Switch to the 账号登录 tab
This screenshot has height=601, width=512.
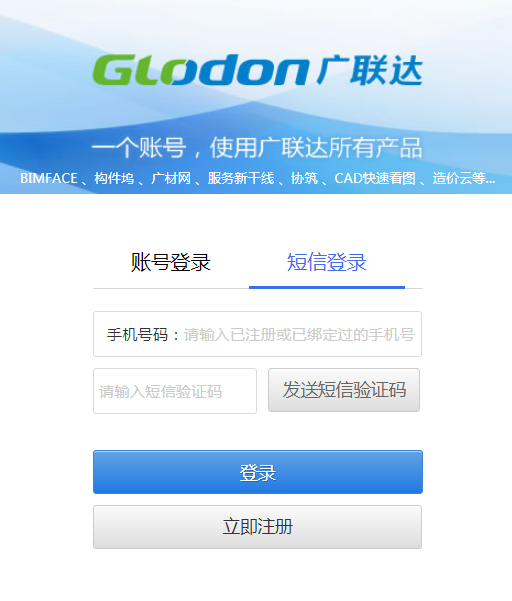(171, 263)
